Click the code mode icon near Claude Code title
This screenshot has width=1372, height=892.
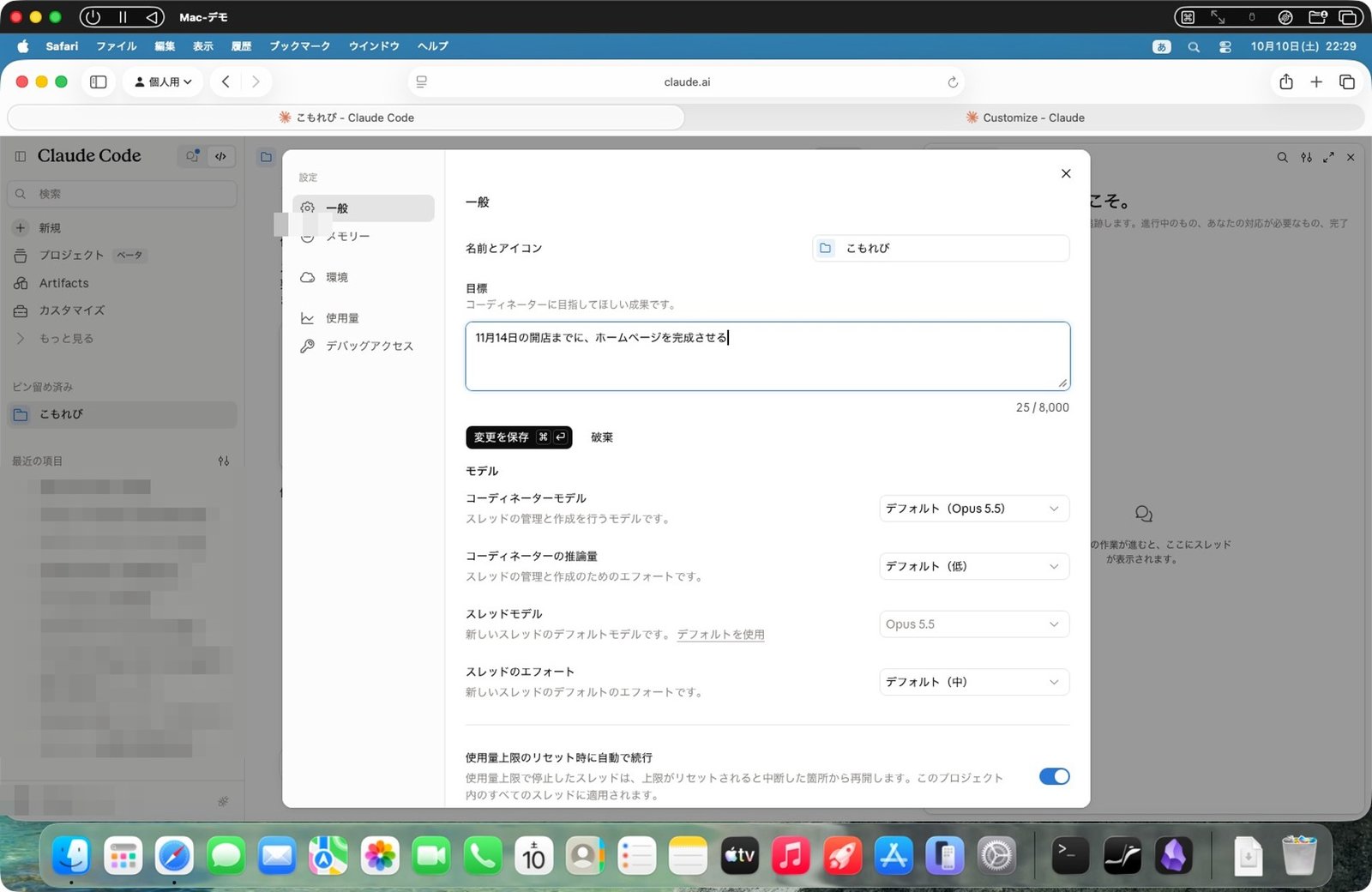click(220, 156)
